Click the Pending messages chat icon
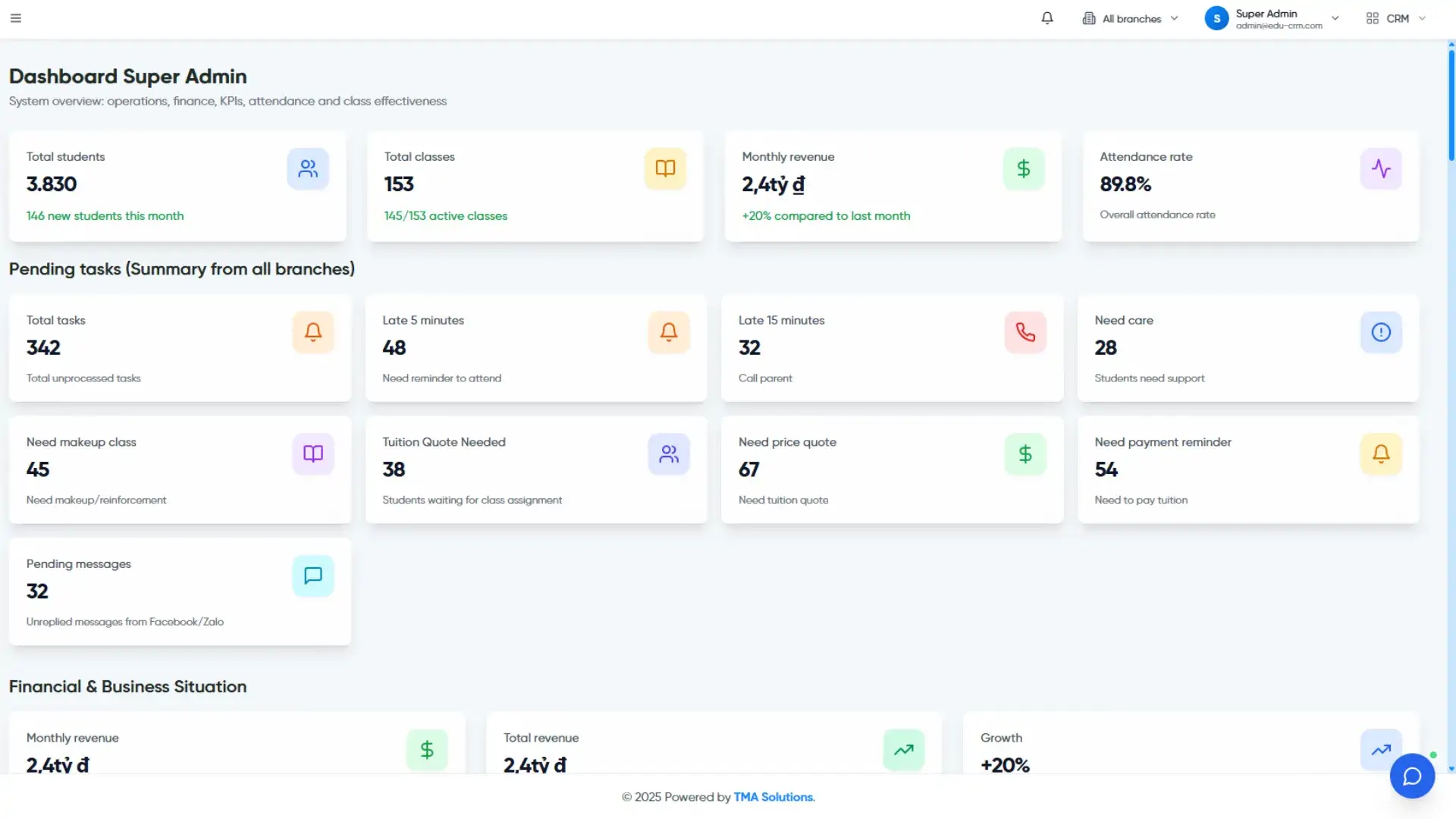This screenshot has height=819, width=1456. tap(313, 576)
